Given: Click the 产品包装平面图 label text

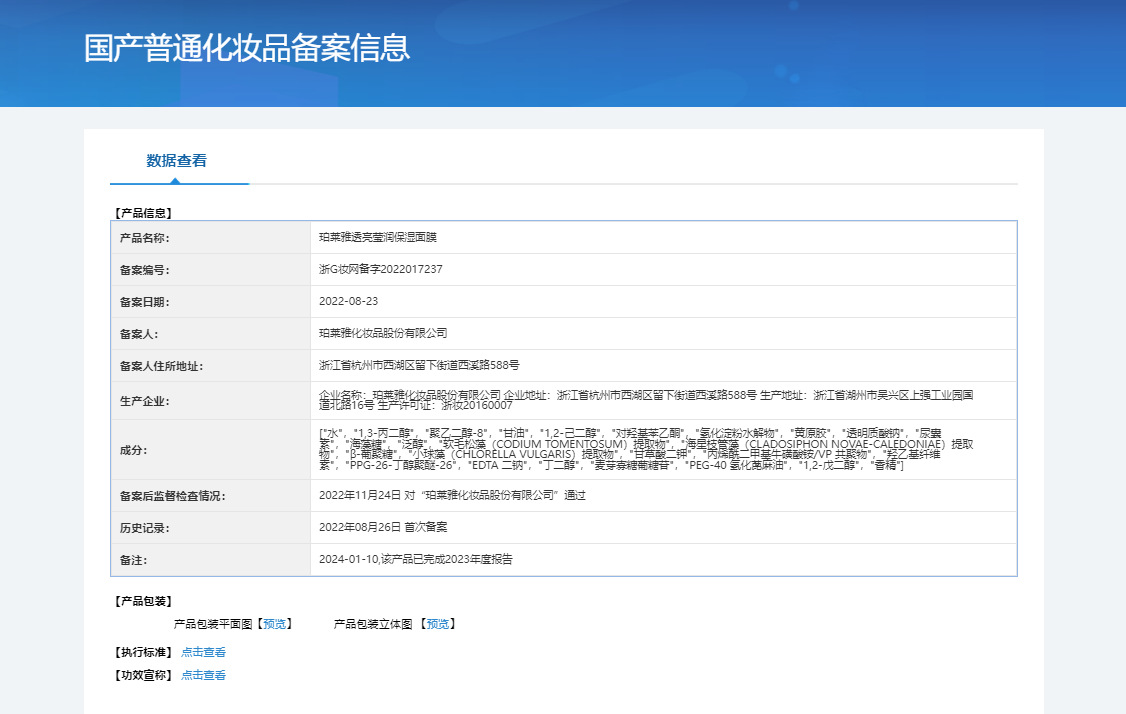Looking at the screenshot, I should [213, 624].
